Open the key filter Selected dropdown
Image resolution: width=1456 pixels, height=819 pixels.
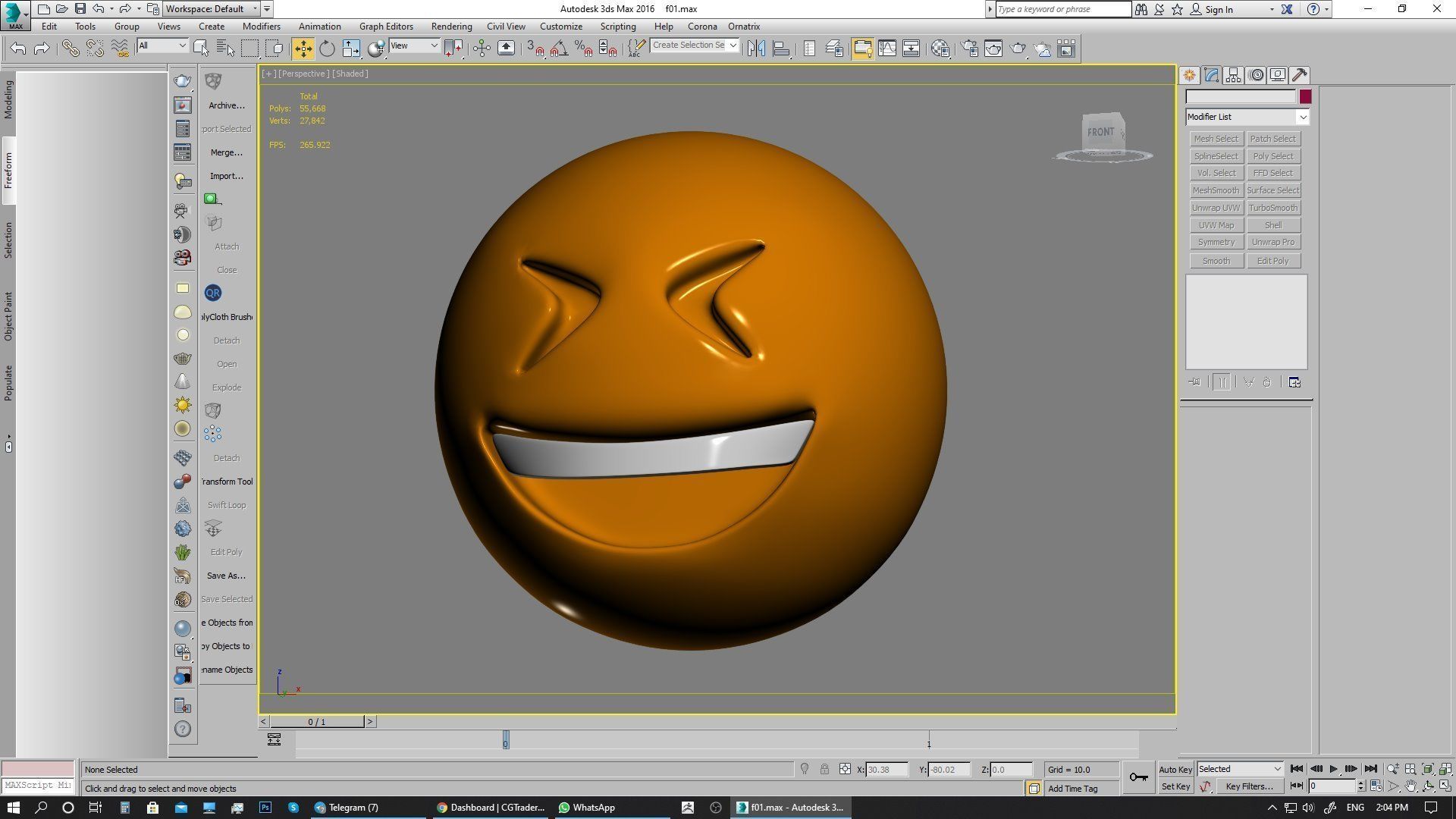1240,769
